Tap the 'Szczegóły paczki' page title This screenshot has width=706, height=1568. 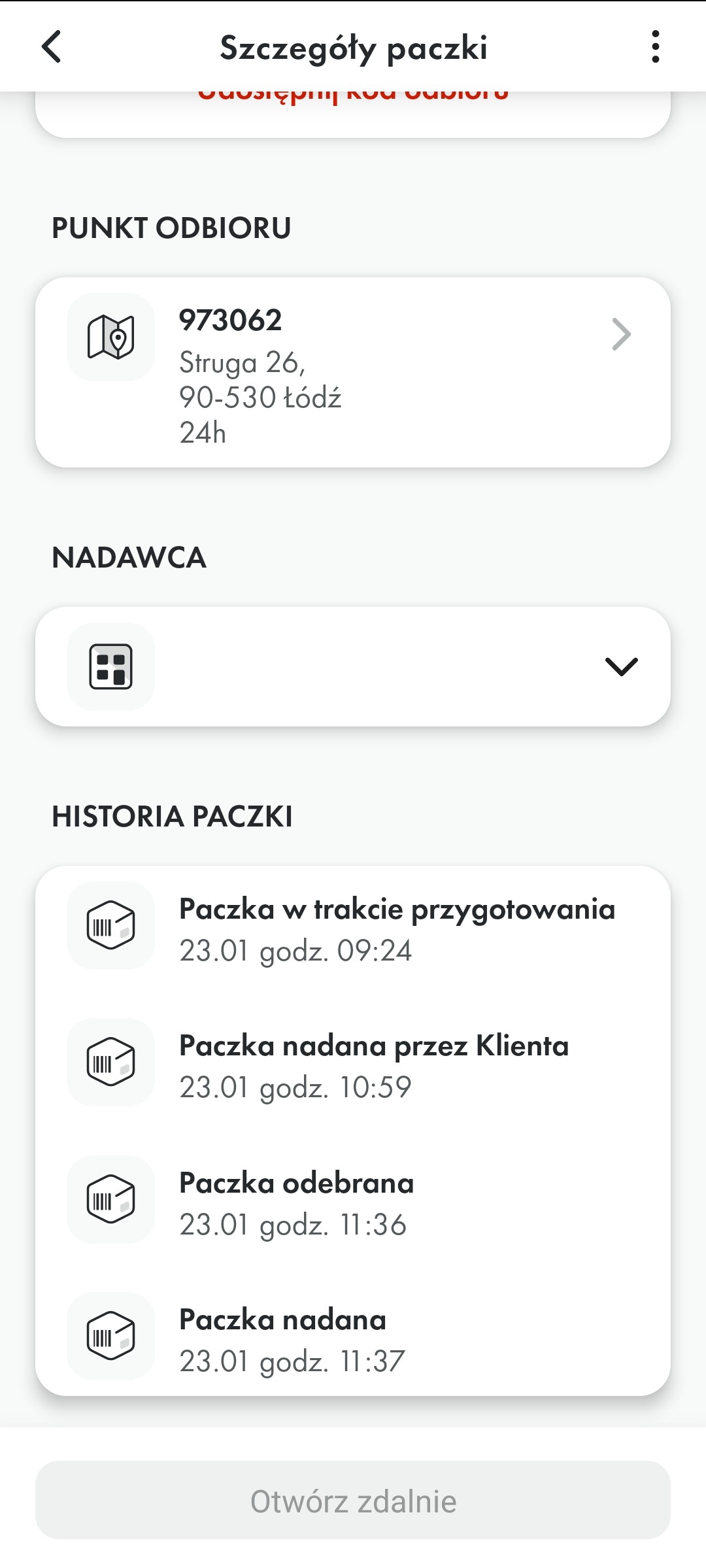pyautogui.click(x=354, y=48)
